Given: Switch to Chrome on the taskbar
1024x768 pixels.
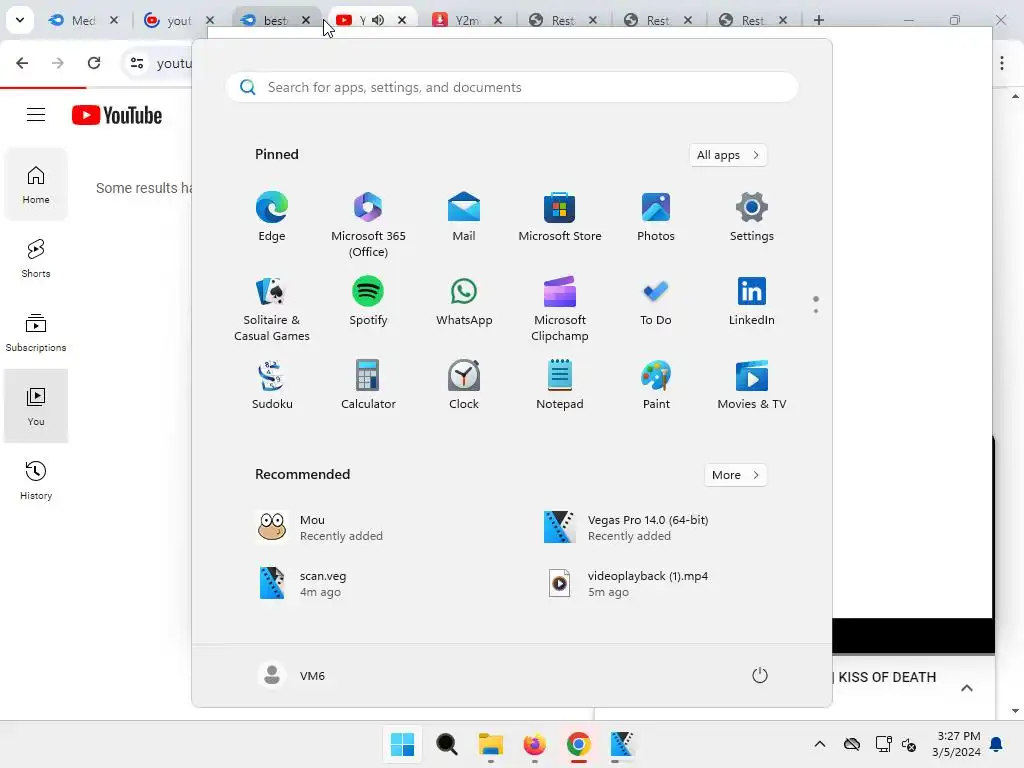Looking at the screenshot, I should point(579,744).
